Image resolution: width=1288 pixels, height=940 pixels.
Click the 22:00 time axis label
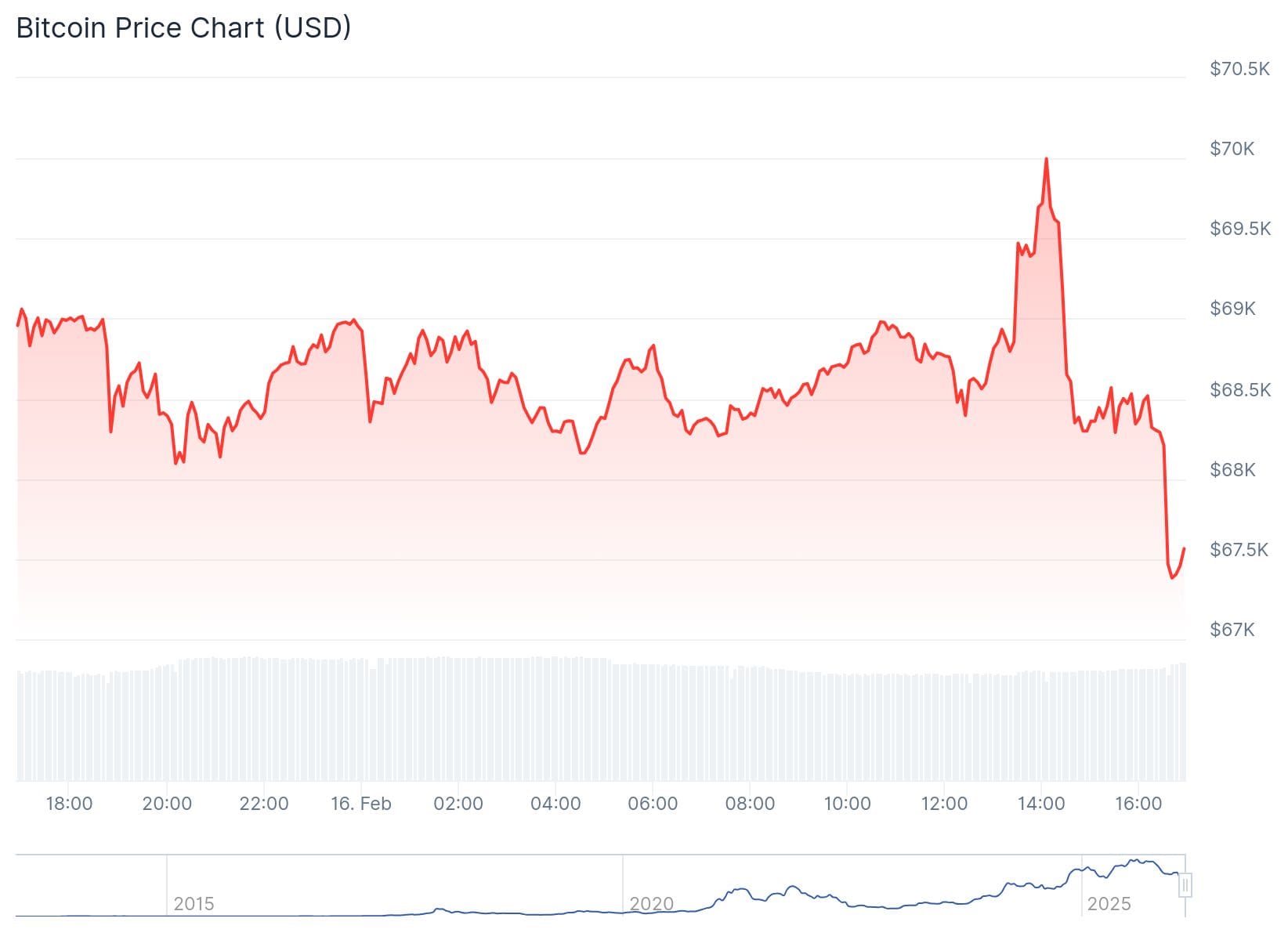point(264,804)
